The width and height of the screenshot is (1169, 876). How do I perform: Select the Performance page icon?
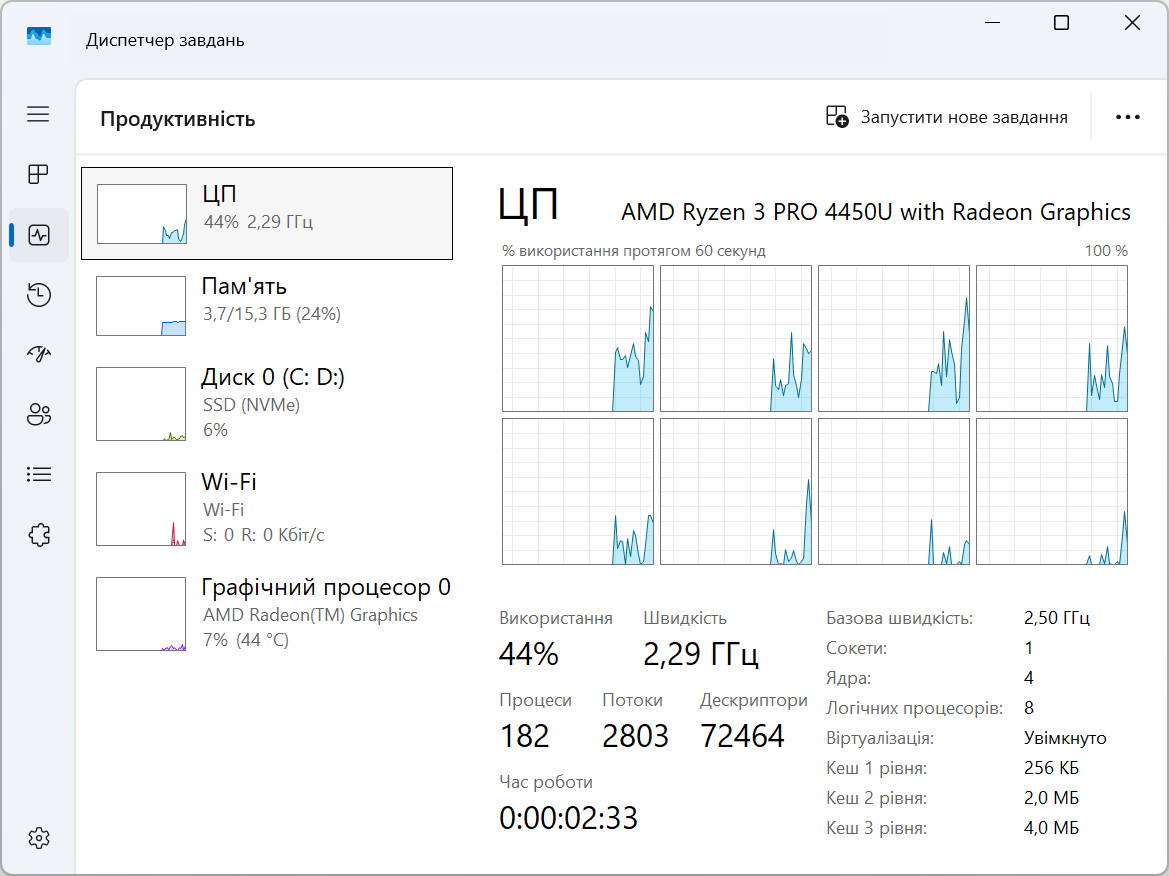click(x=38, y=235)
